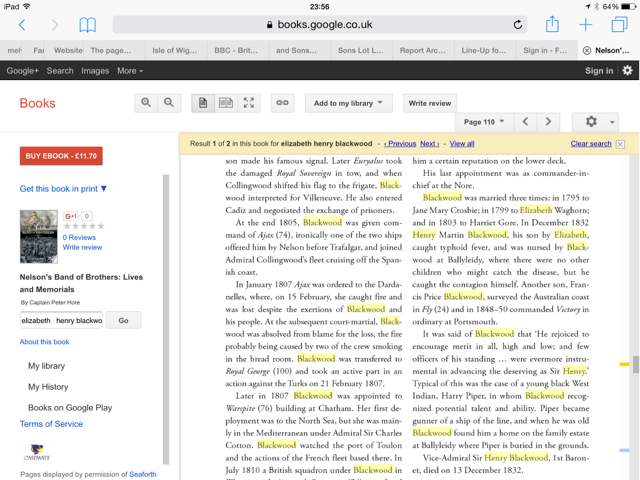The width and height of the screenshot is (640, 480).
Task: Close the Nelson's tab with X icon
Action: coord(587,51)
